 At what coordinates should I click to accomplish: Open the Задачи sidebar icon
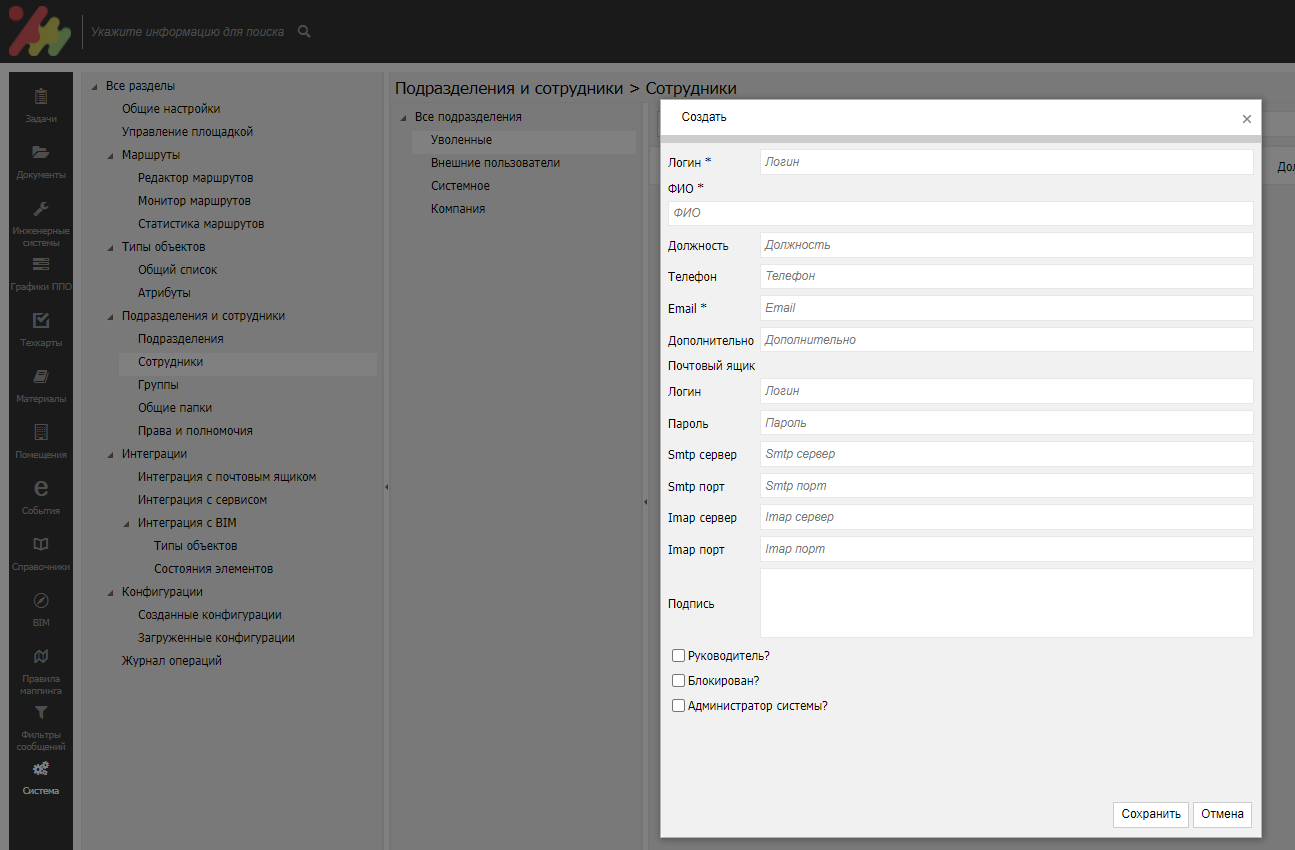(x=41, y=97)
